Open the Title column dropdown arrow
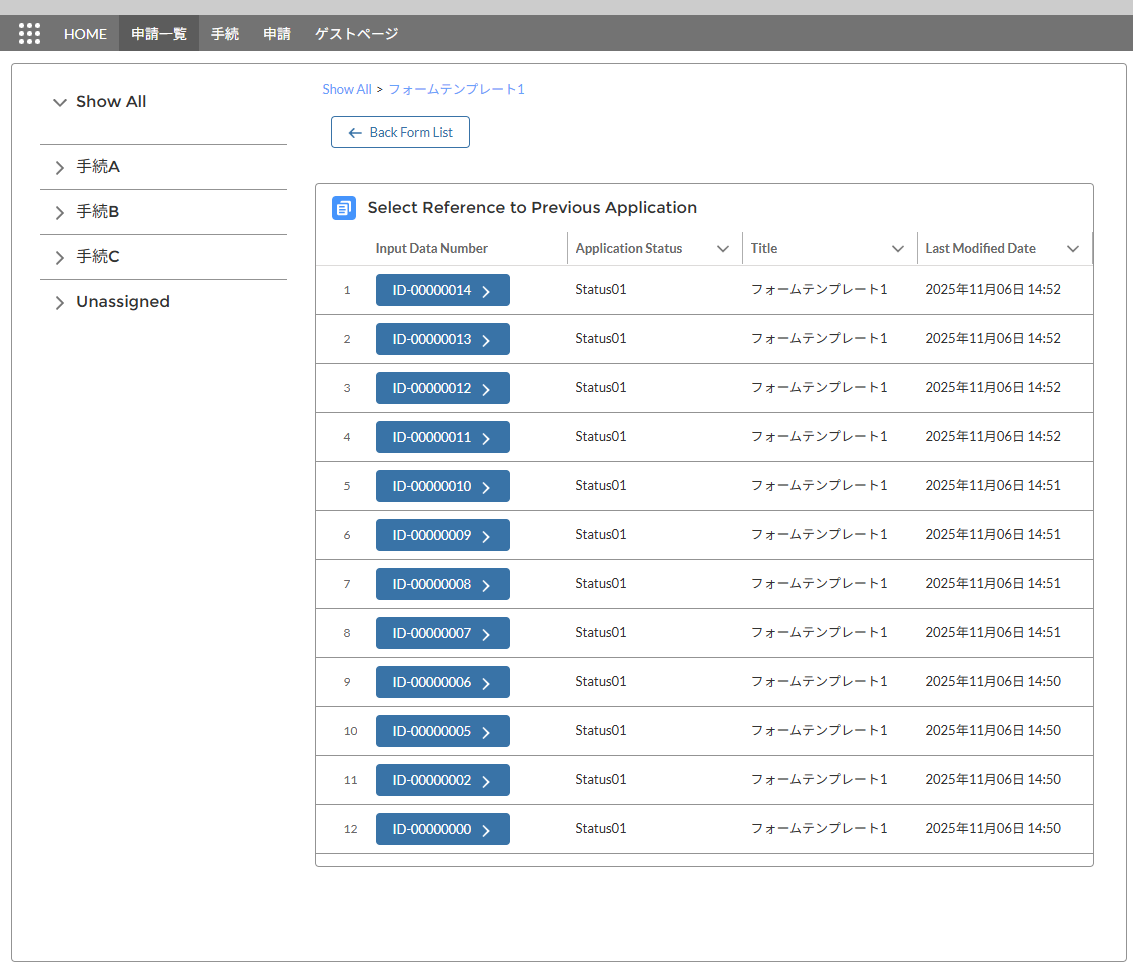 pyautogui.click(x=898, y=249)
